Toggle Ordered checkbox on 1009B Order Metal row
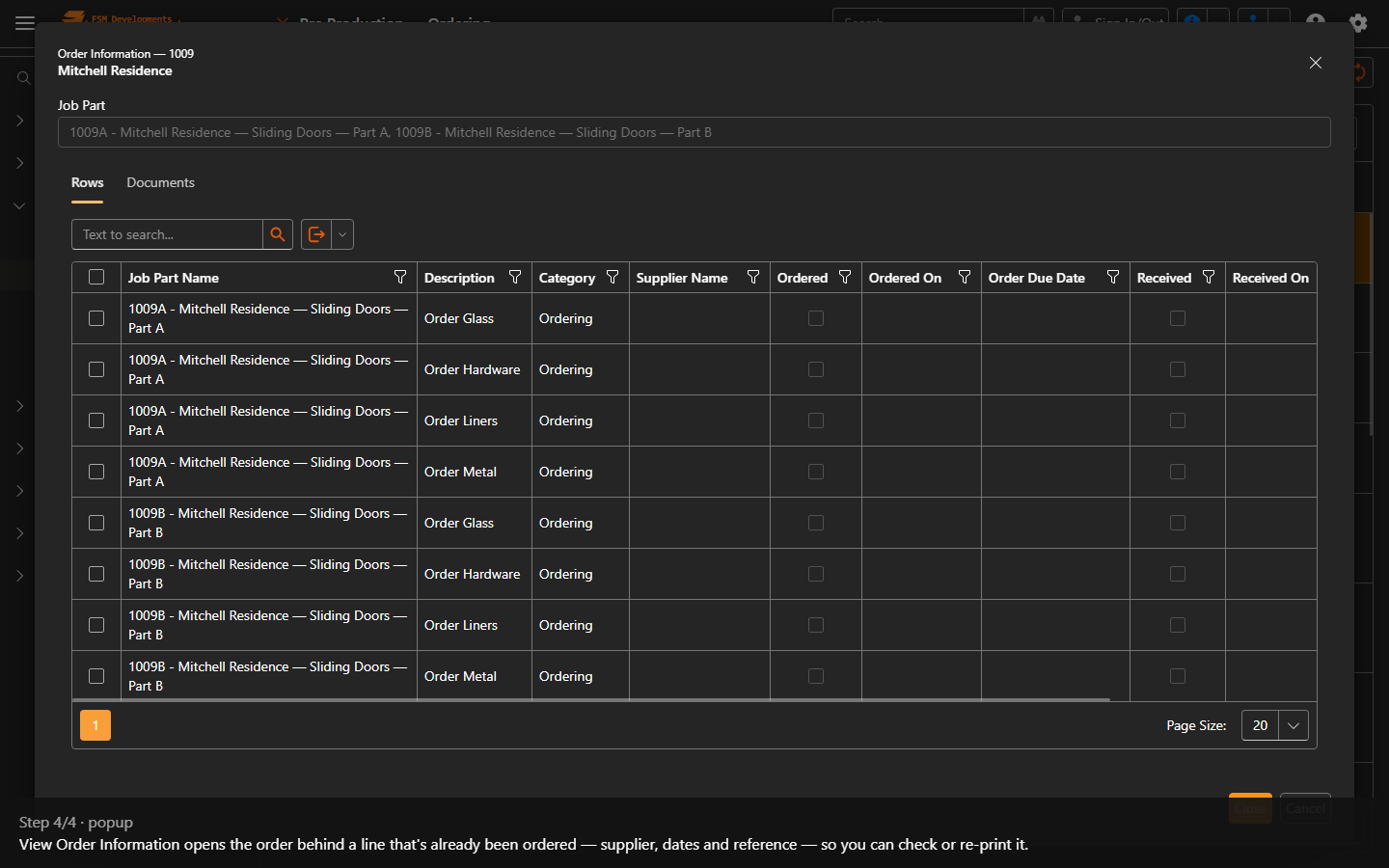 point(816,676)
